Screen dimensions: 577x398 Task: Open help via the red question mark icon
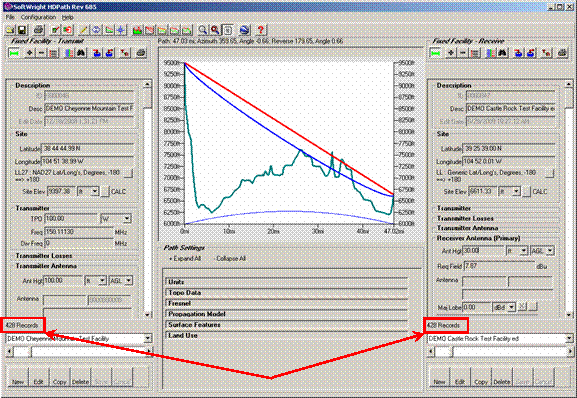click(x=261, y=30)
